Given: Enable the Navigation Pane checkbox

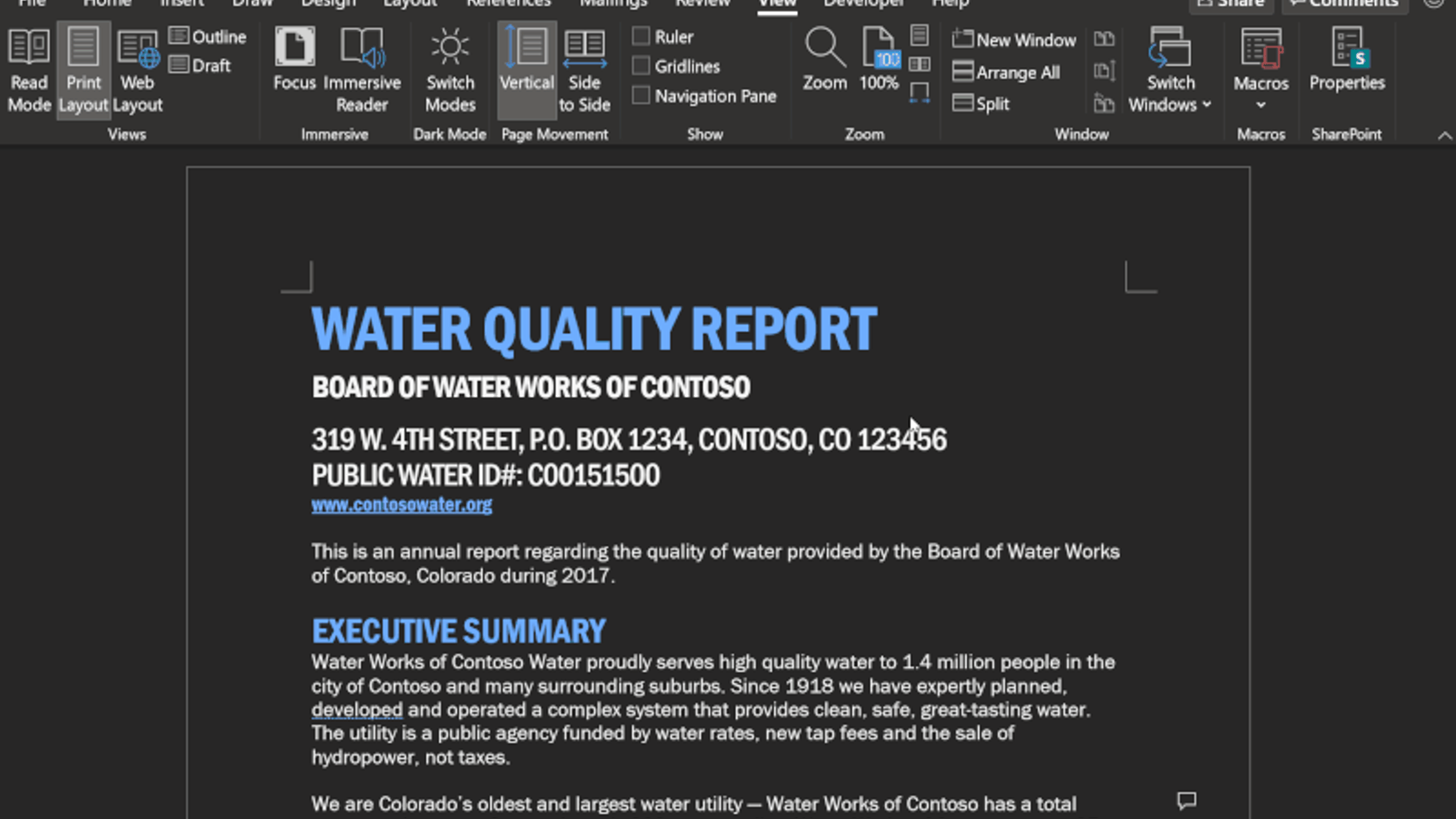Looking at the screenshot, I should (642, 96).
